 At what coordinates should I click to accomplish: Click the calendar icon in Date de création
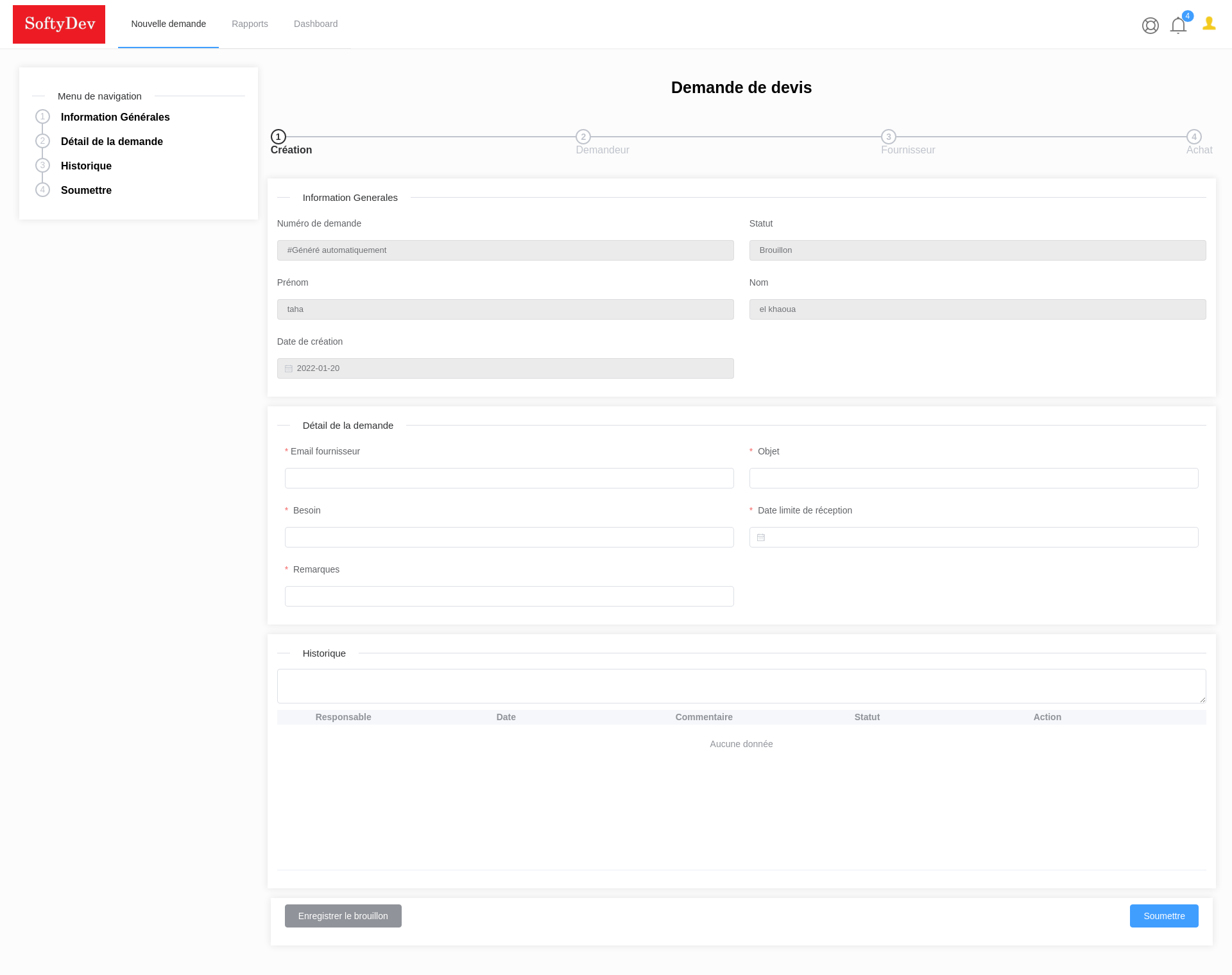pos(289,368)
